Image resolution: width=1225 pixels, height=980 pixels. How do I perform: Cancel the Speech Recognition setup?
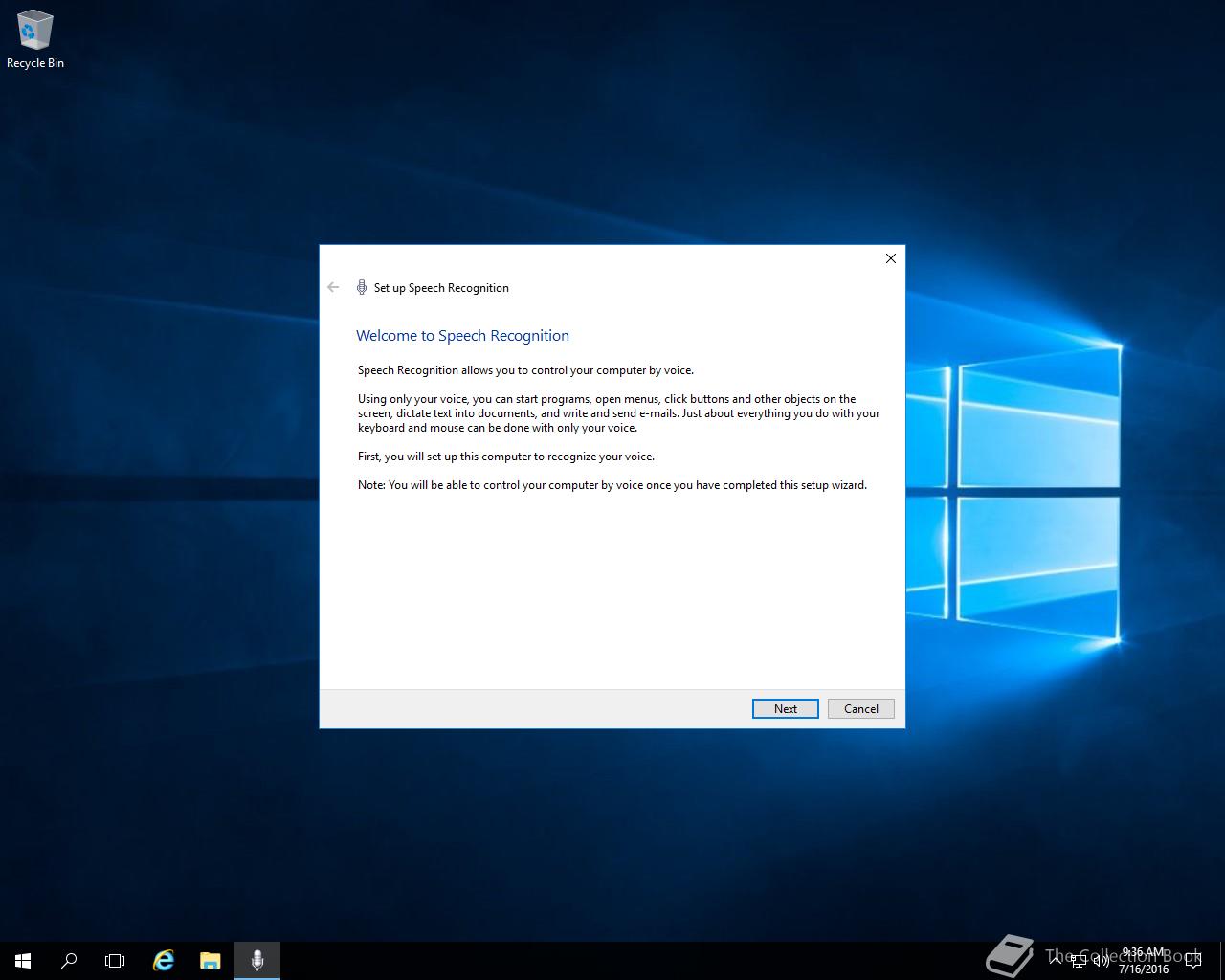860,708
